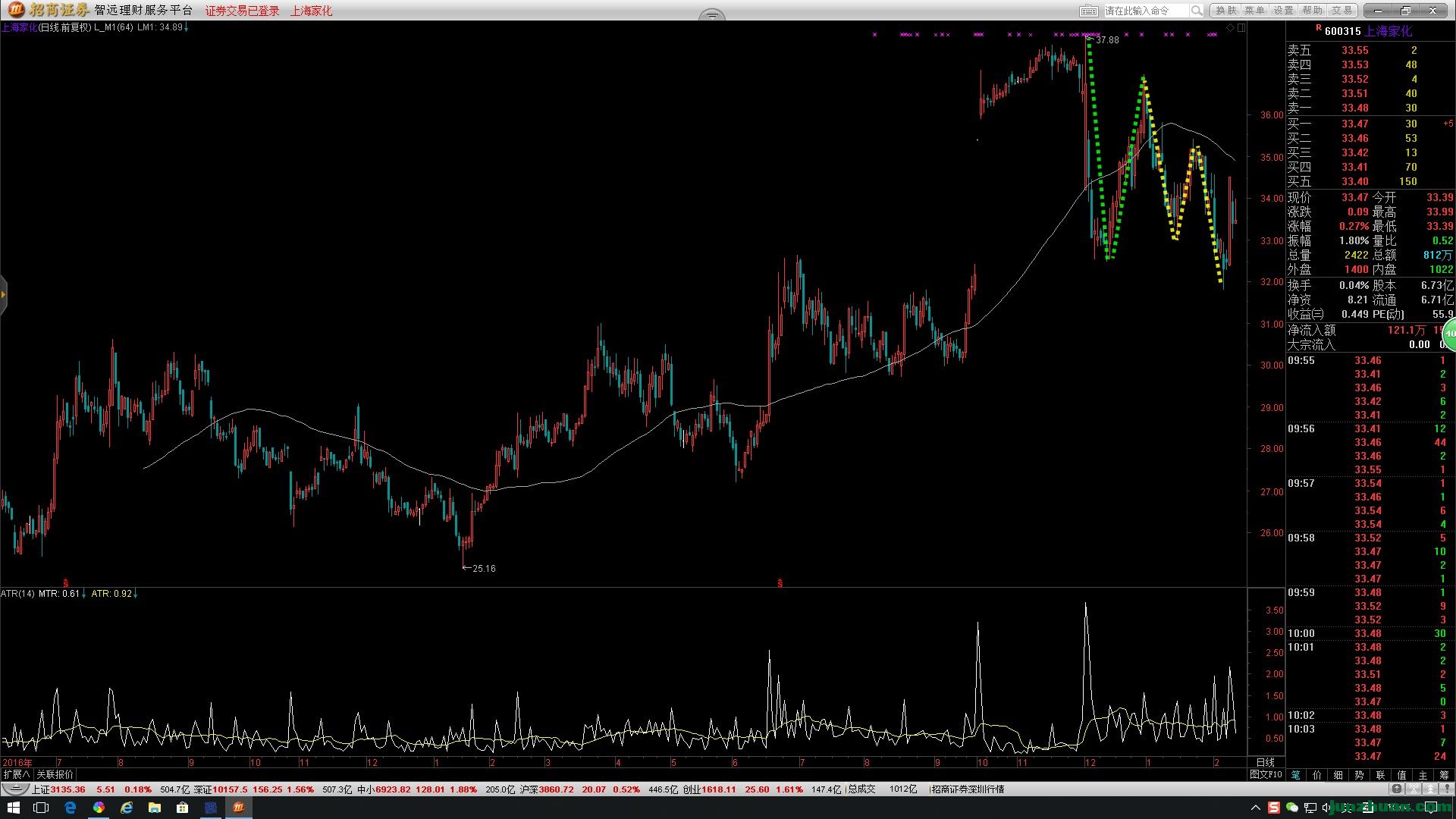Click the double up-arrow status icon

pos(1430,789)
